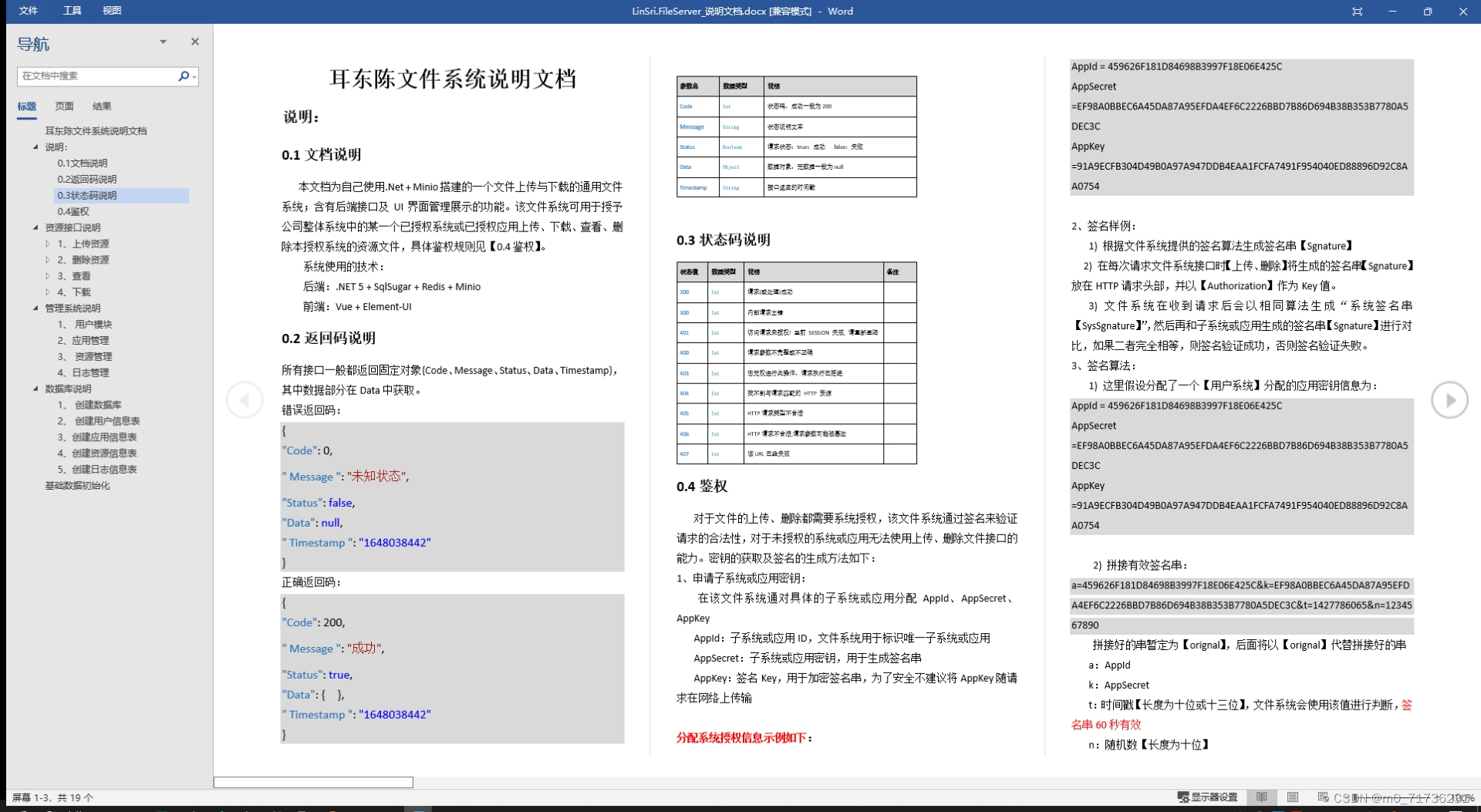Click the full-screen auto-hide icon in title bar
The width and height of the screenshot is (1481, 812).
tap(1357, 12)
